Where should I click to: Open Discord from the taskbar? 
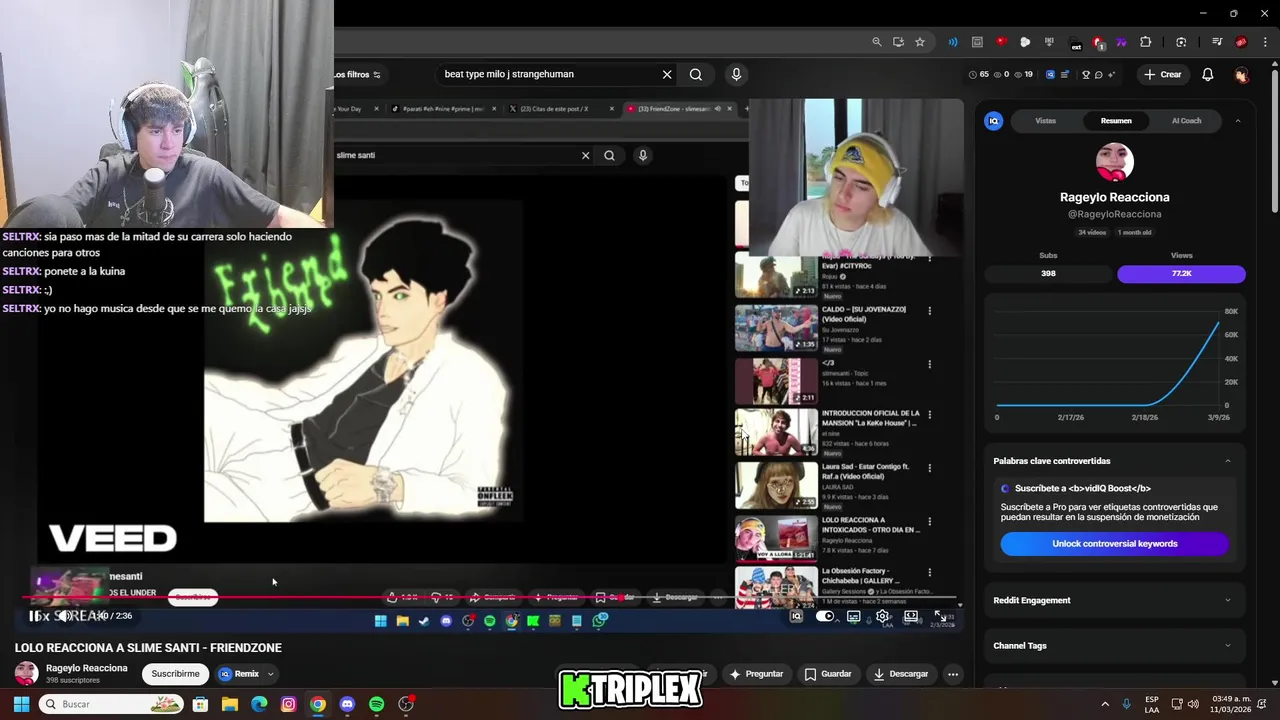[347, 704]
